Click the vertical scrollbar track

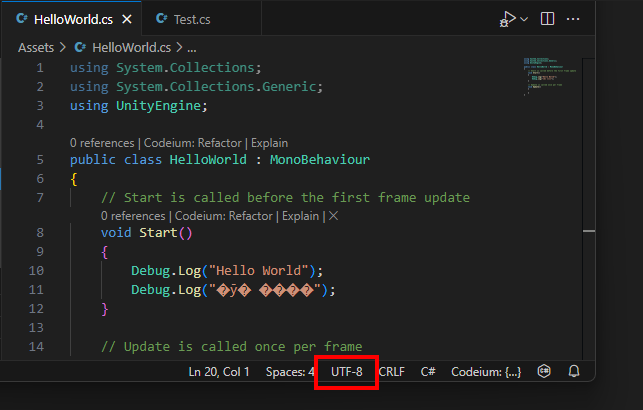(589, 209)
